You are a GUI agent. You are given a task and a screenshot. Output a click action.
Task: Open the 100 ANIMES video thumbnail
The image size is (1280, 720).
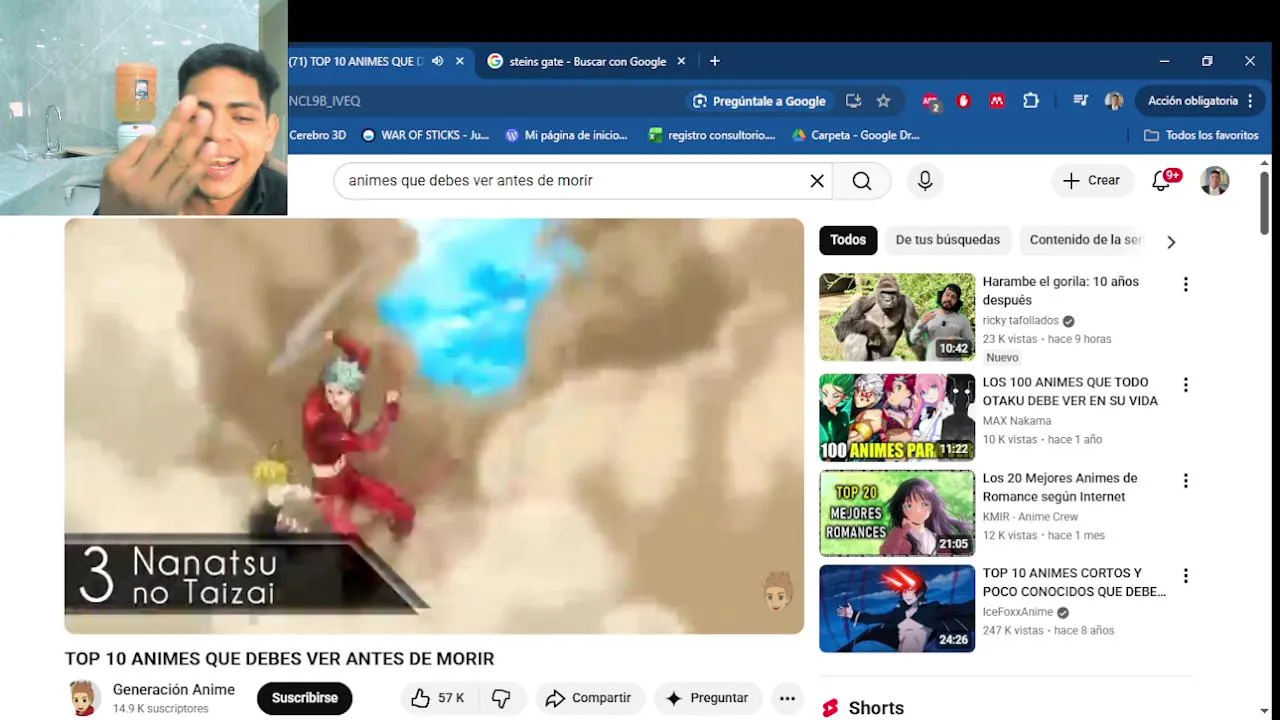pos(897,418)
